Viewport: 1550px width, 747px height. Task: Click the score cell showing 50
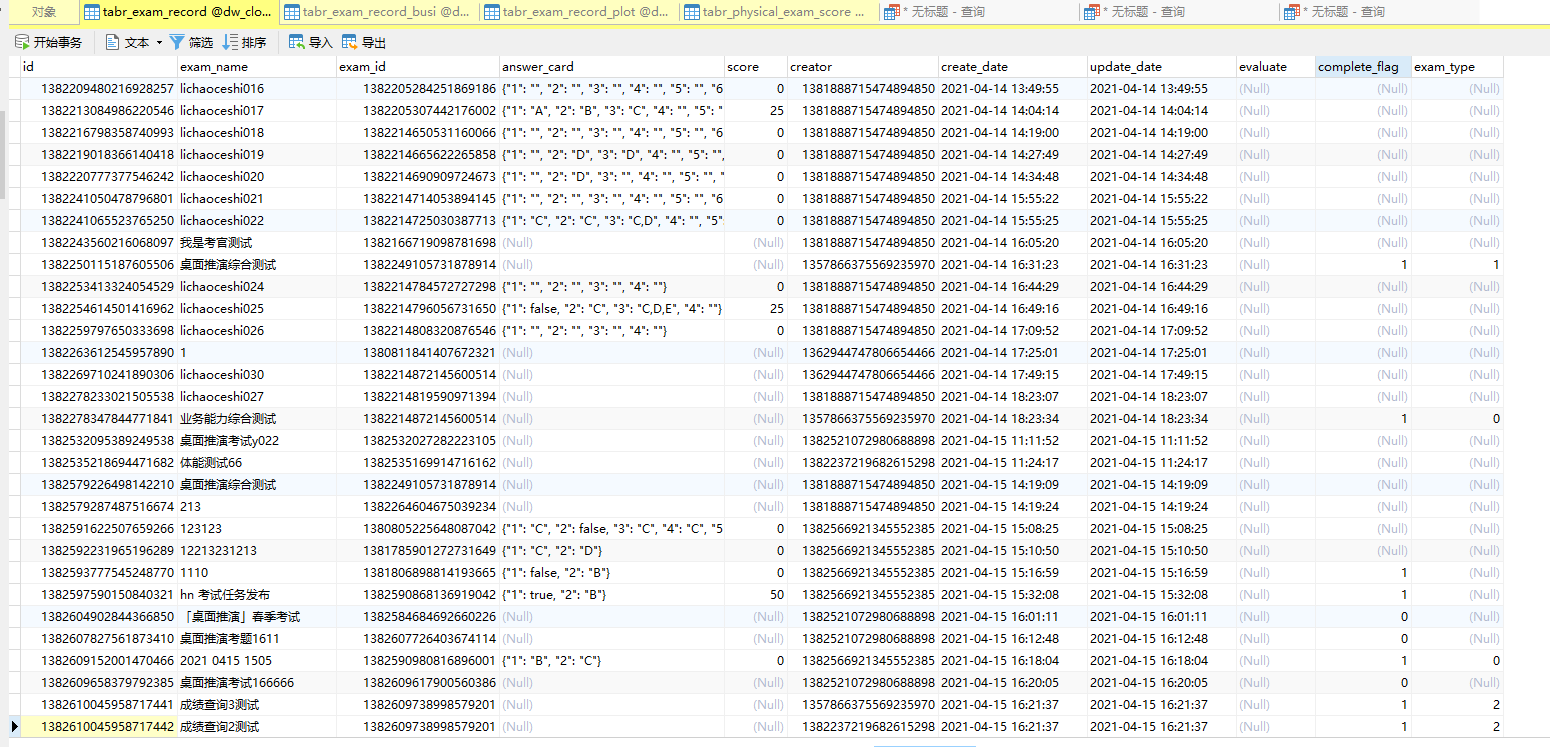756,594
